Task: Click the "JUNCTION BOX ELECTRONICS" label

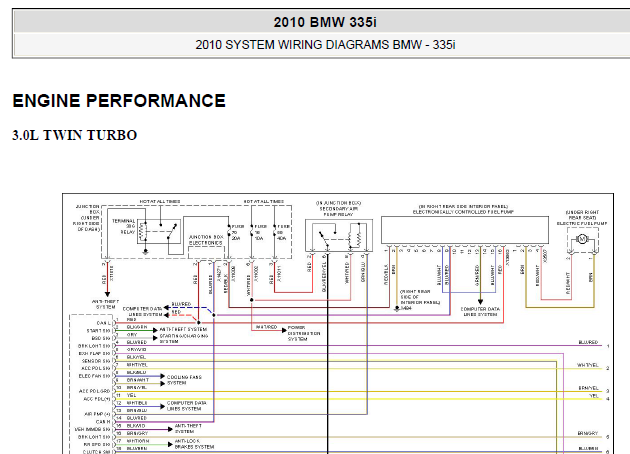Action: (x=206, y=240)
